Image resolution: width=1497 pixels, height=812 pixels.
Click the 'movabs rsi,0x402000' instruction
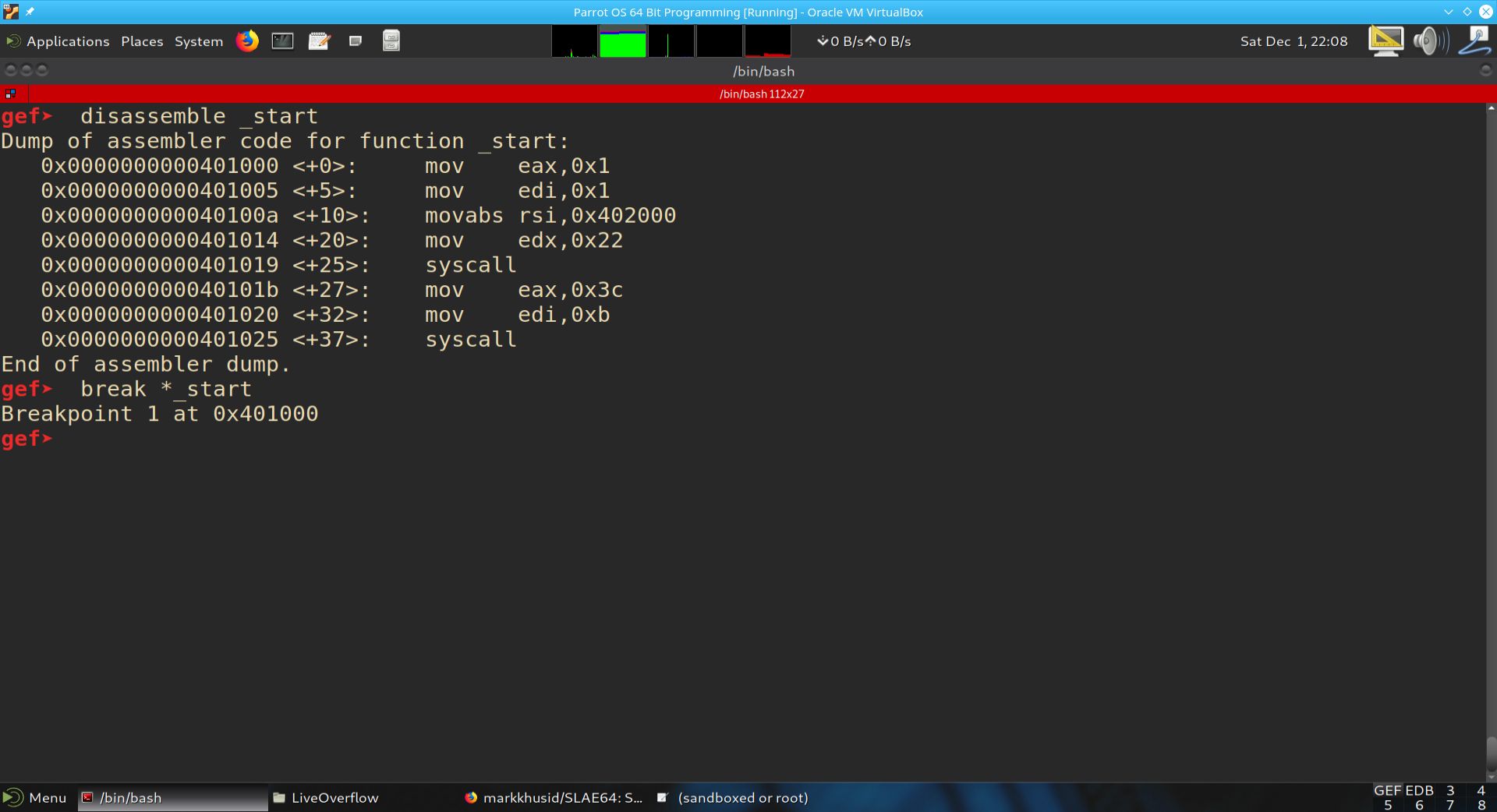[550, 216]
